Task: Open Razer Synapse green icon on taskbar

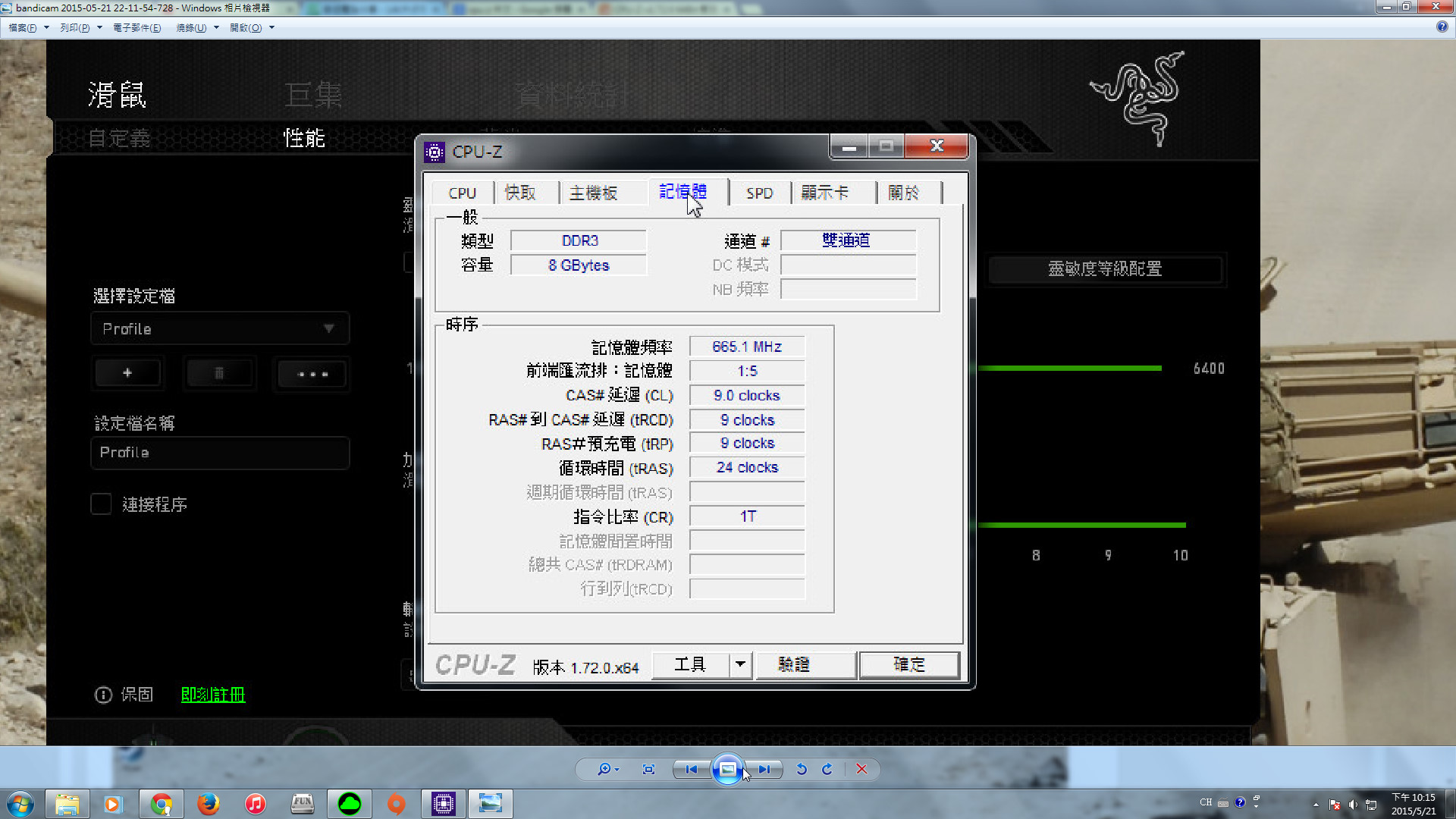Action: point(350,804)
